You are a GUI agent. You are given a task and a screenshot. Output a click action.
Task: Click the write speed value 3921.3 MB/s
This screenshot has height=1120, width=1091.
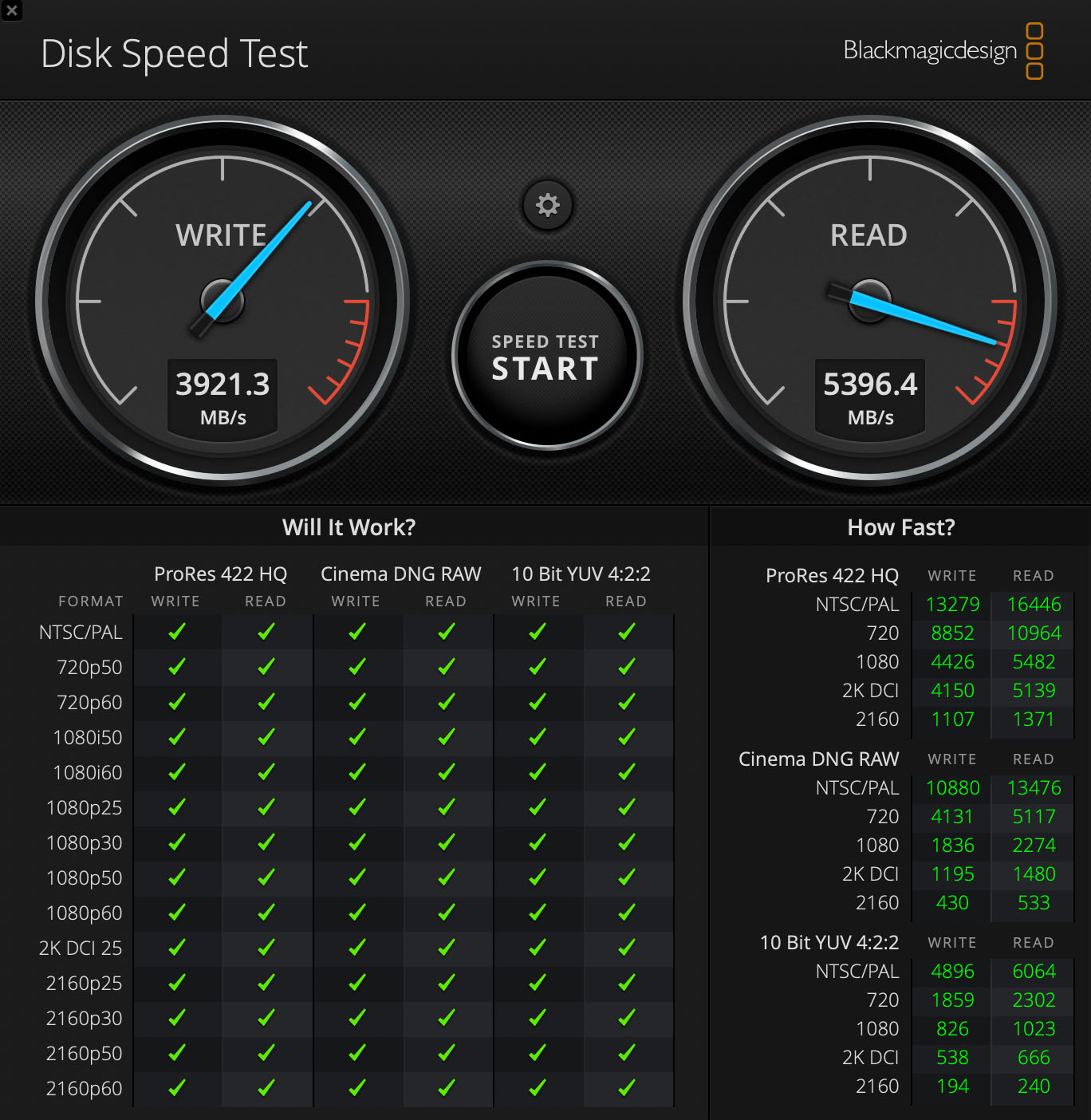click(223, 397)
